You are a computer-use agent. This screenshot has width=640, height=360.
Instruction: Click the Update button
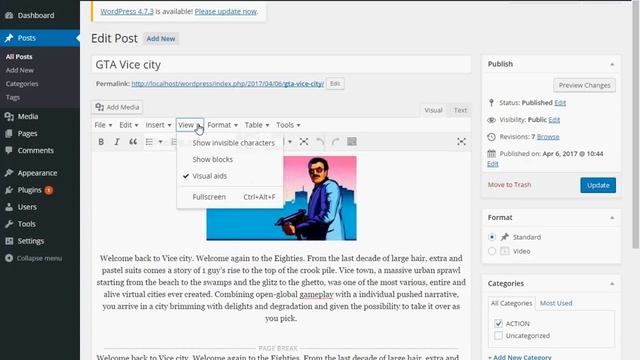coord(598,185)
